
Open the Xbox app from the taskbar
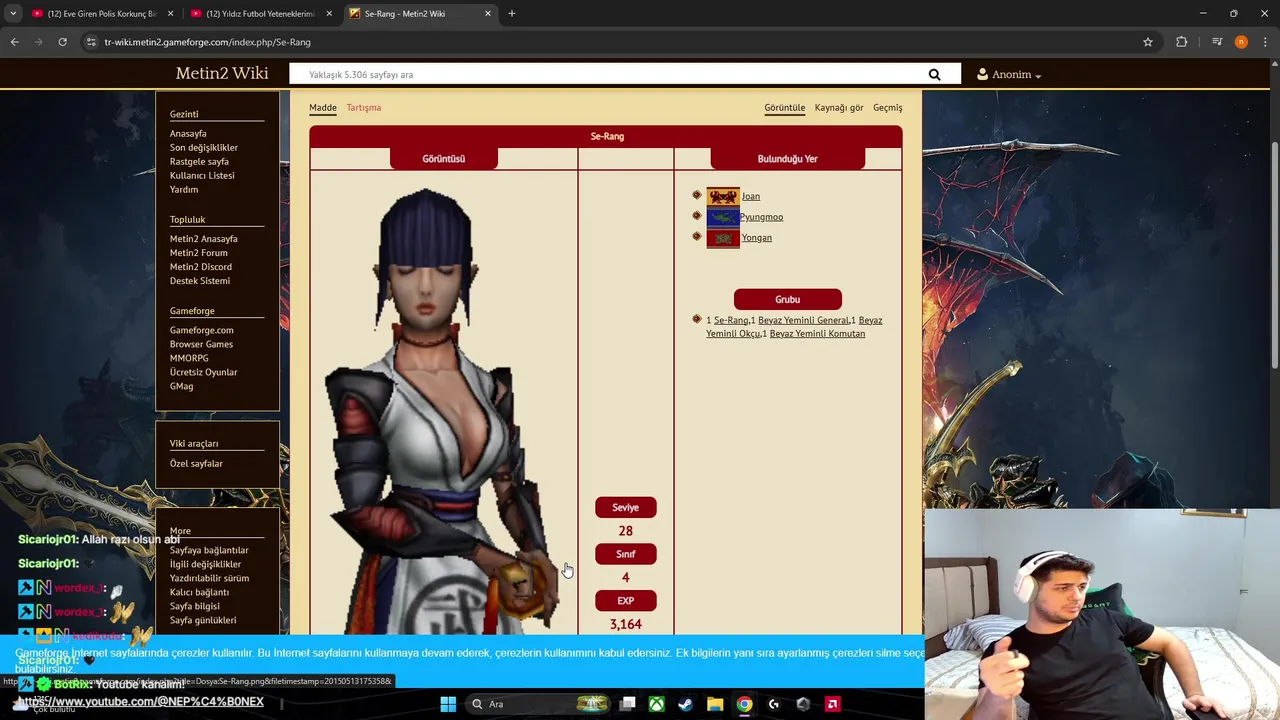(x=657, y=704)
